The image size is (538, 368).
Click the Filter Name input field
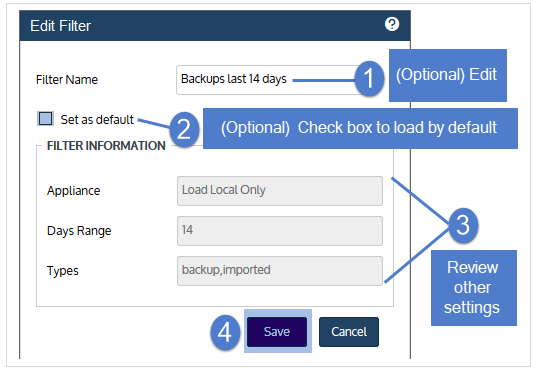tap(280, 80)
